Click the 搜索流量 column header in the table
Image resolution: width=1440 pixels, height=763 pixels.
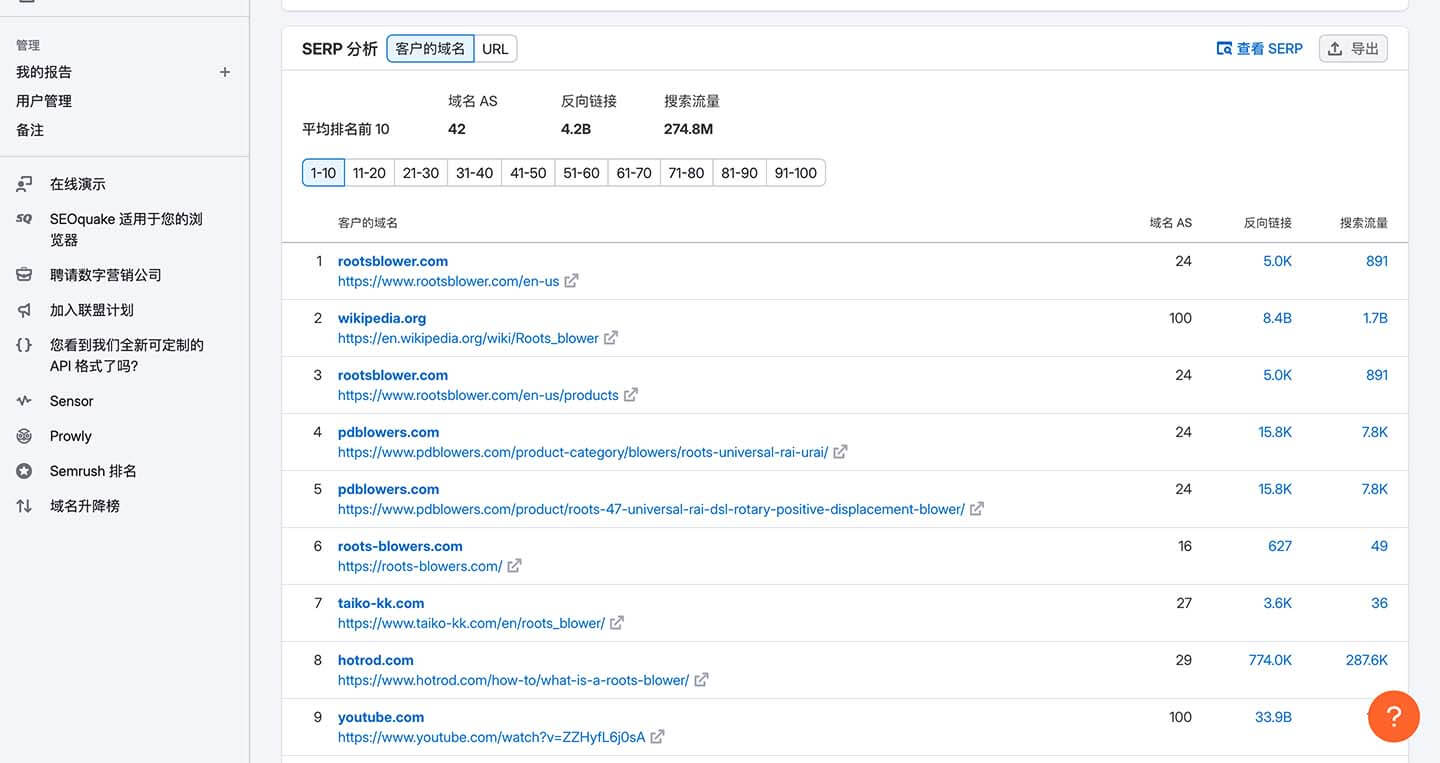[1364, 223]
